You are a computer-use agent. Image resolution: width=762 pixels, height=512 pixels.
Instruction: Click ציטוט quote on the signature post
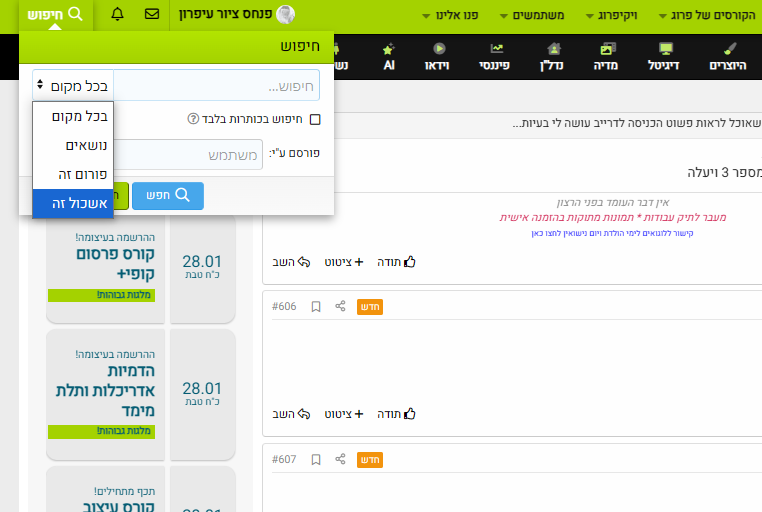(344, 262)
